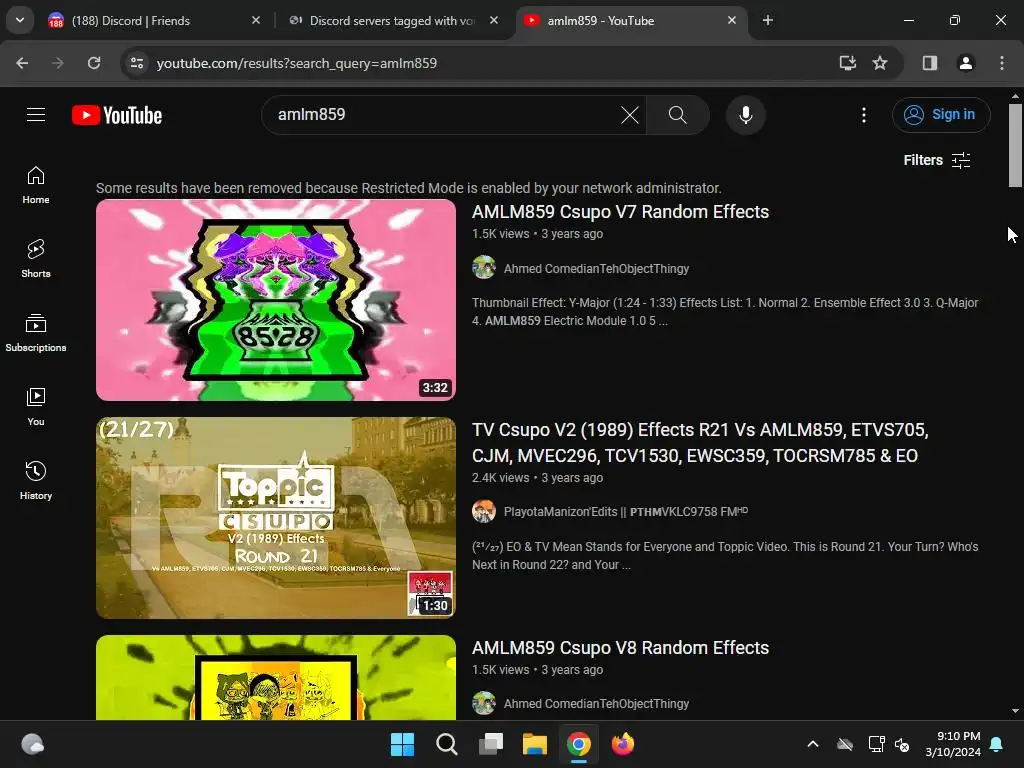Clear the search box with X icon

pyautogui.click(x=630, y=116)
